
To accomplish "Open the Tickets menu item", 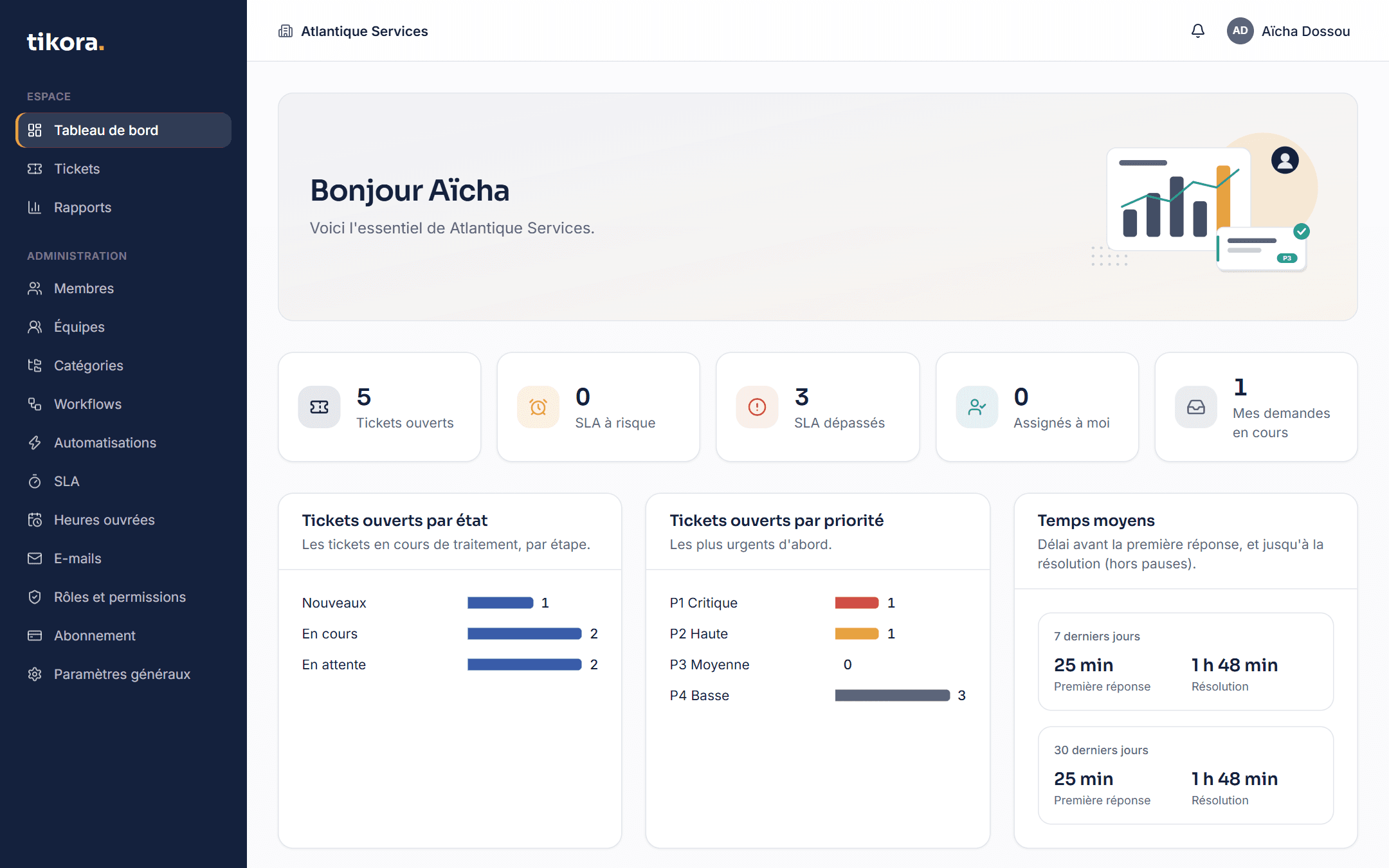I will coord(123,169).
